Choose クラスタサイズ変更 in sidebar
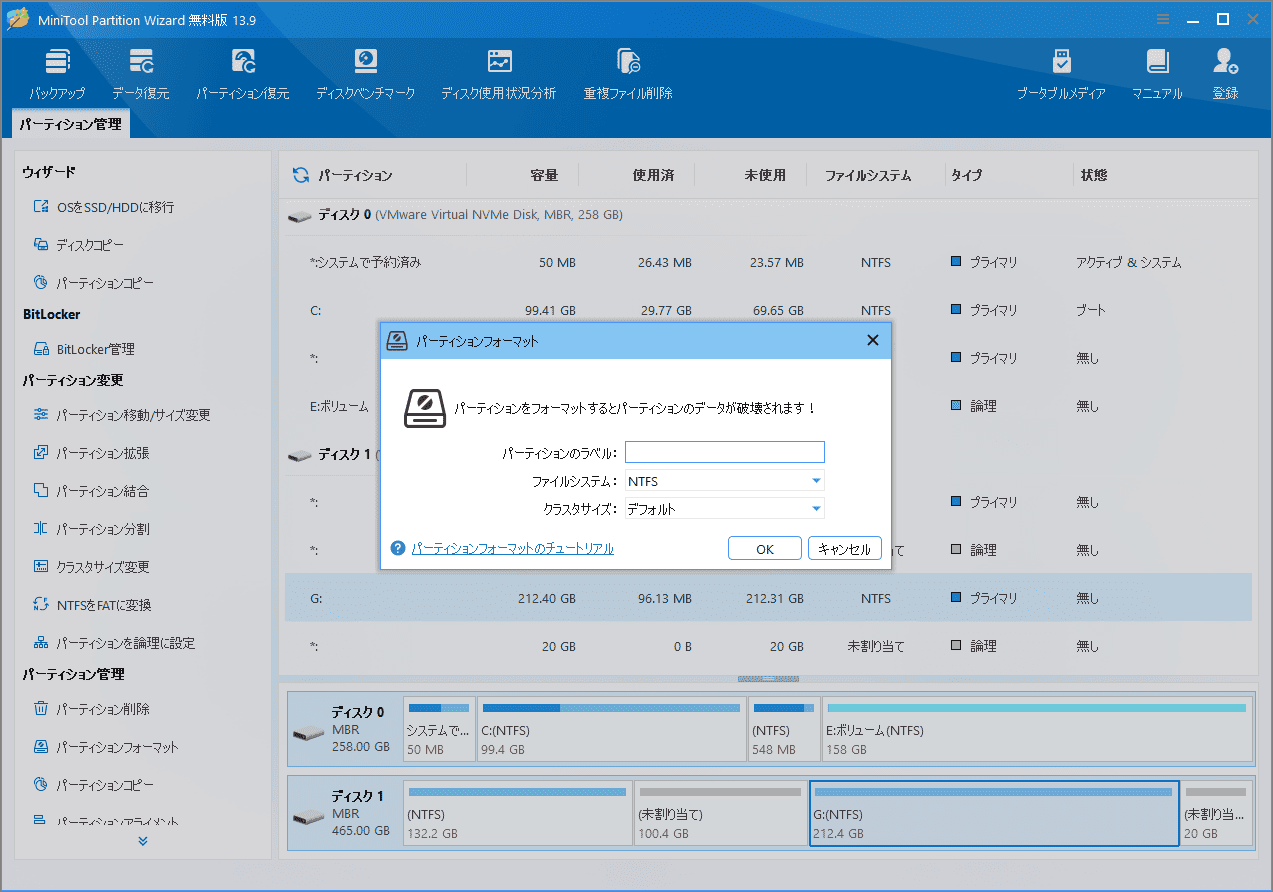 pyautogui.click(x=91, y=567)
